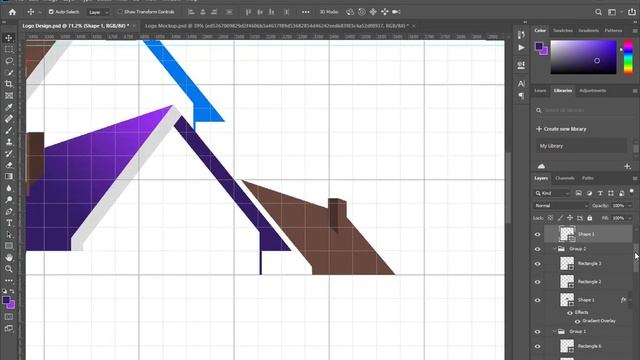Click the lock position icon in Layers

click(570, 218)
